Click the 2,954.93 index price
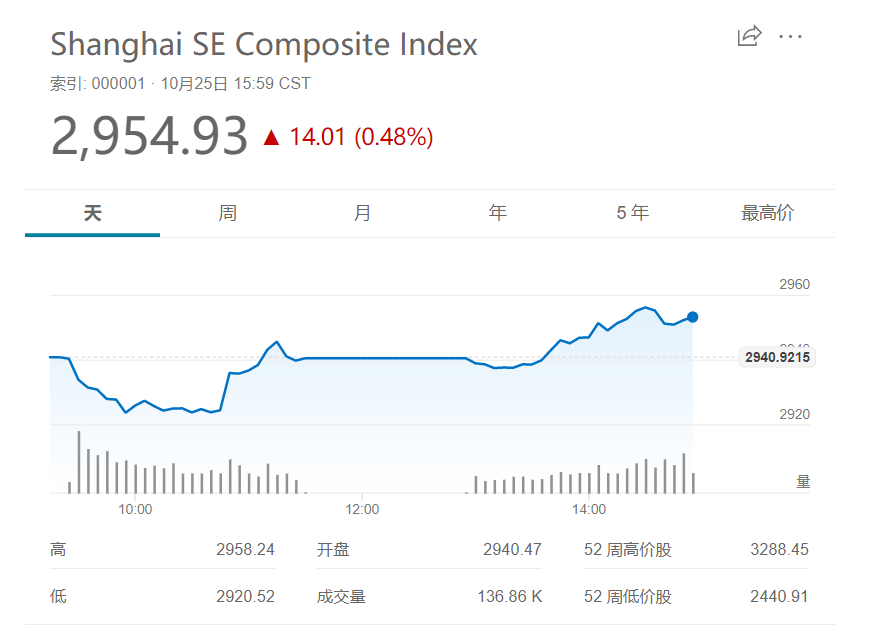This screenshot has width=874, height=640. [149, 136]
